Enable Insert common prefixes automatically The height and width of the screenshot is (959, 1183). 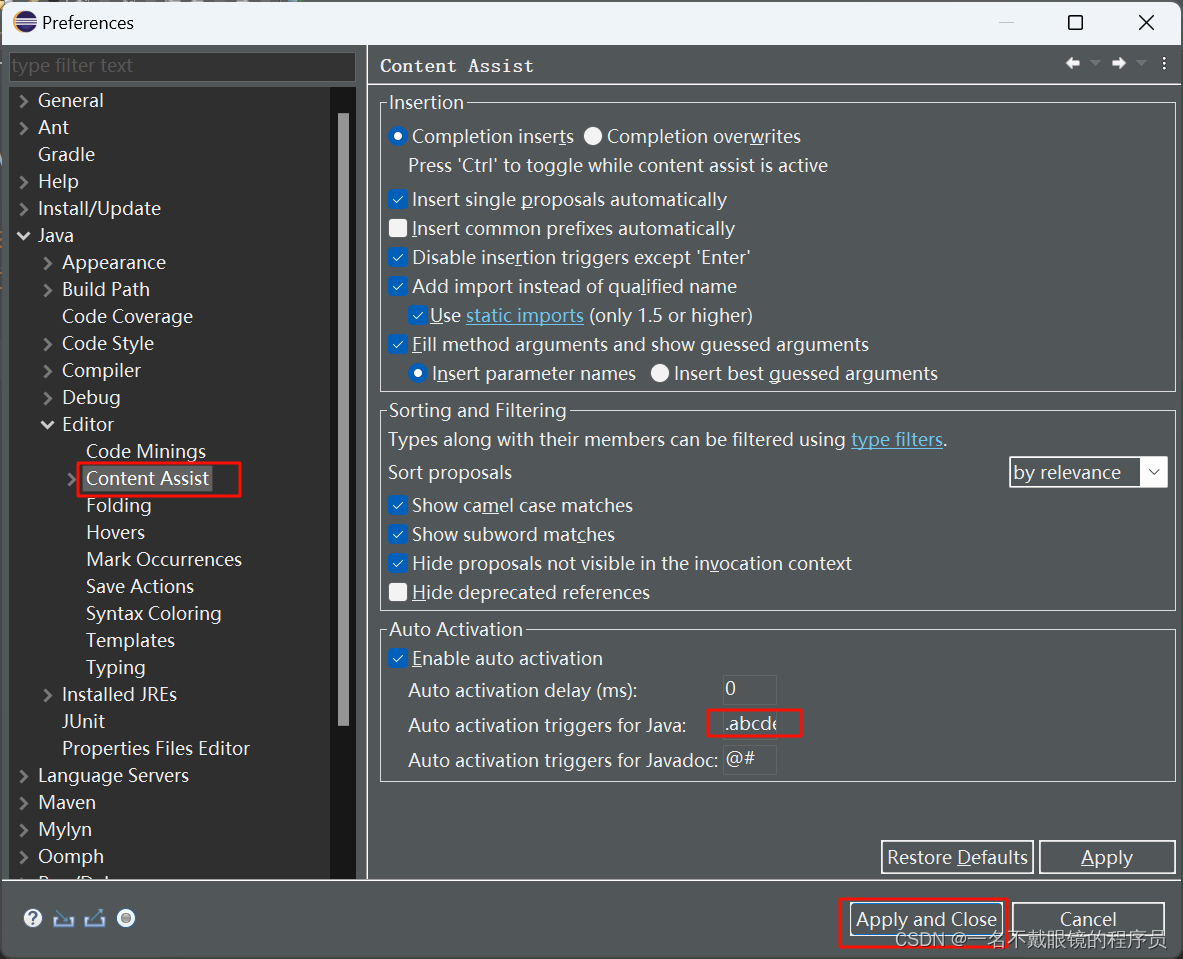pyautogui.click(x=398, y=229)
